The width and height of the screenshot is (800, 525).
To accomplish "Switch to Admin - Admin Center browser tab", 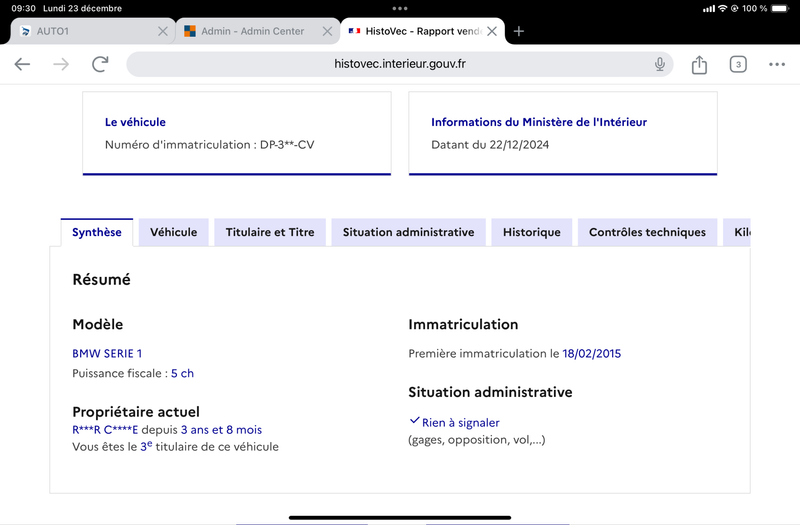I will tap(258, 31).
